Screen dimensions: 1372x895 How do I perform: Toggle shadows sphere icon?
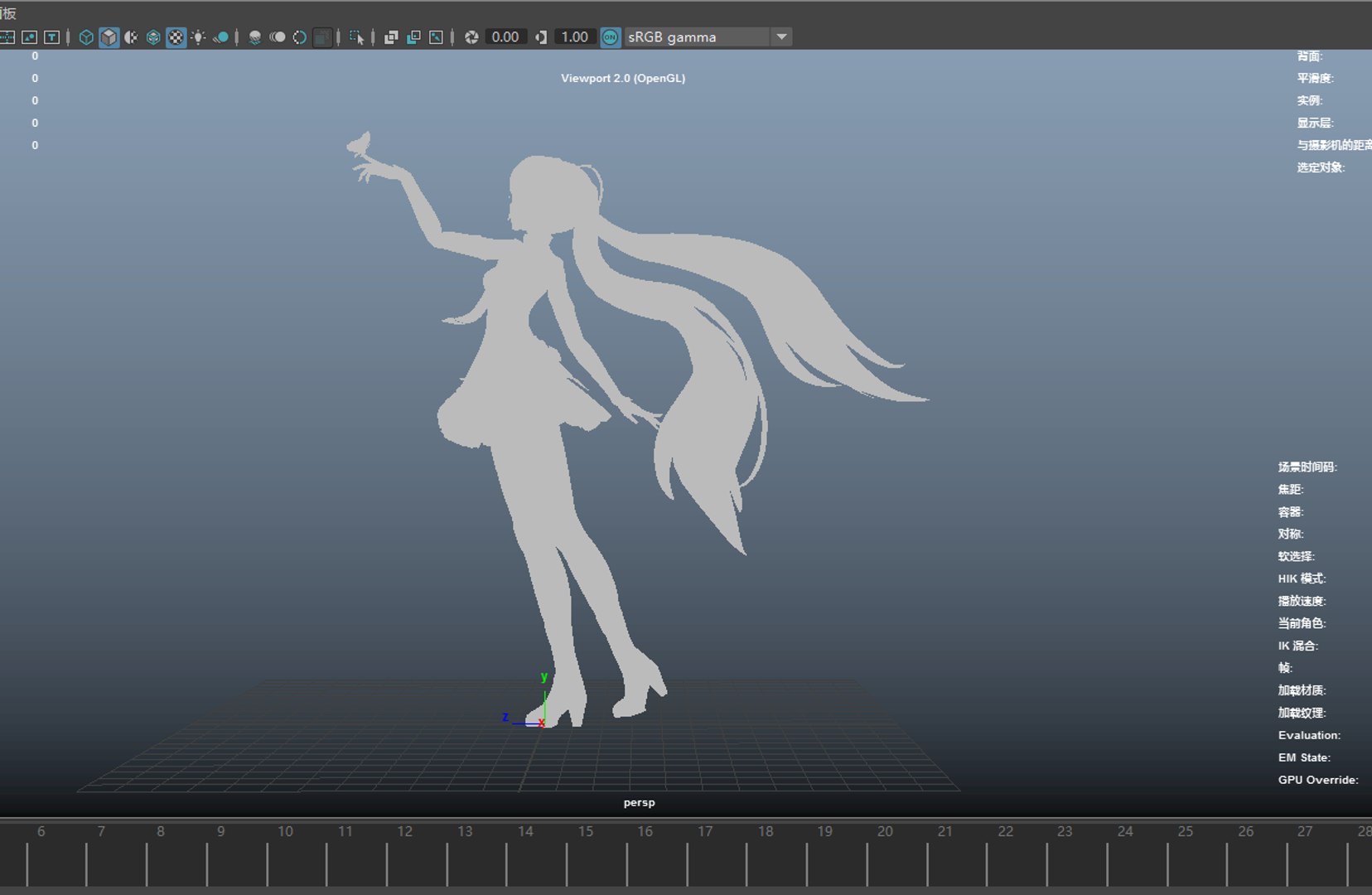[x=221, y=37]
